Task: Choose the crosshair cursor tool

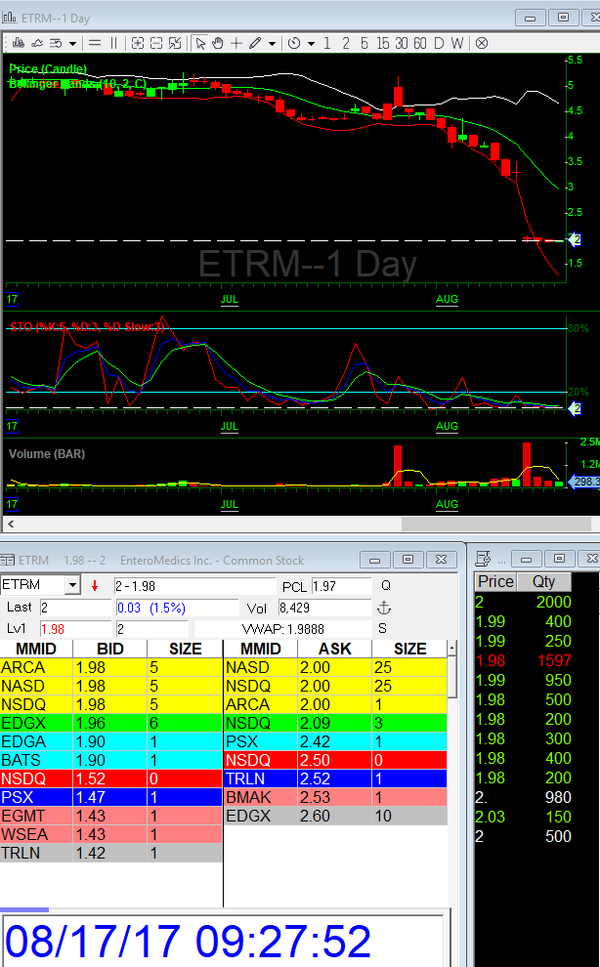Action: (x=236, y=43)
